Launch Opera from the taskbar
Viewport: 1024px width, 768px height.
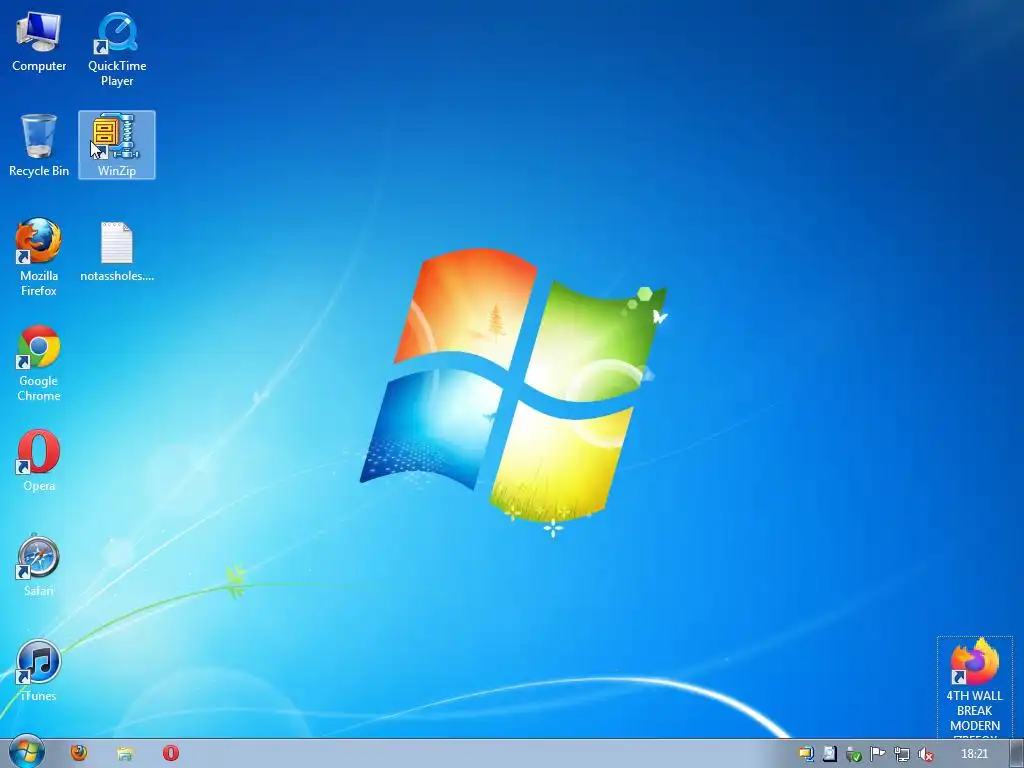170,753
